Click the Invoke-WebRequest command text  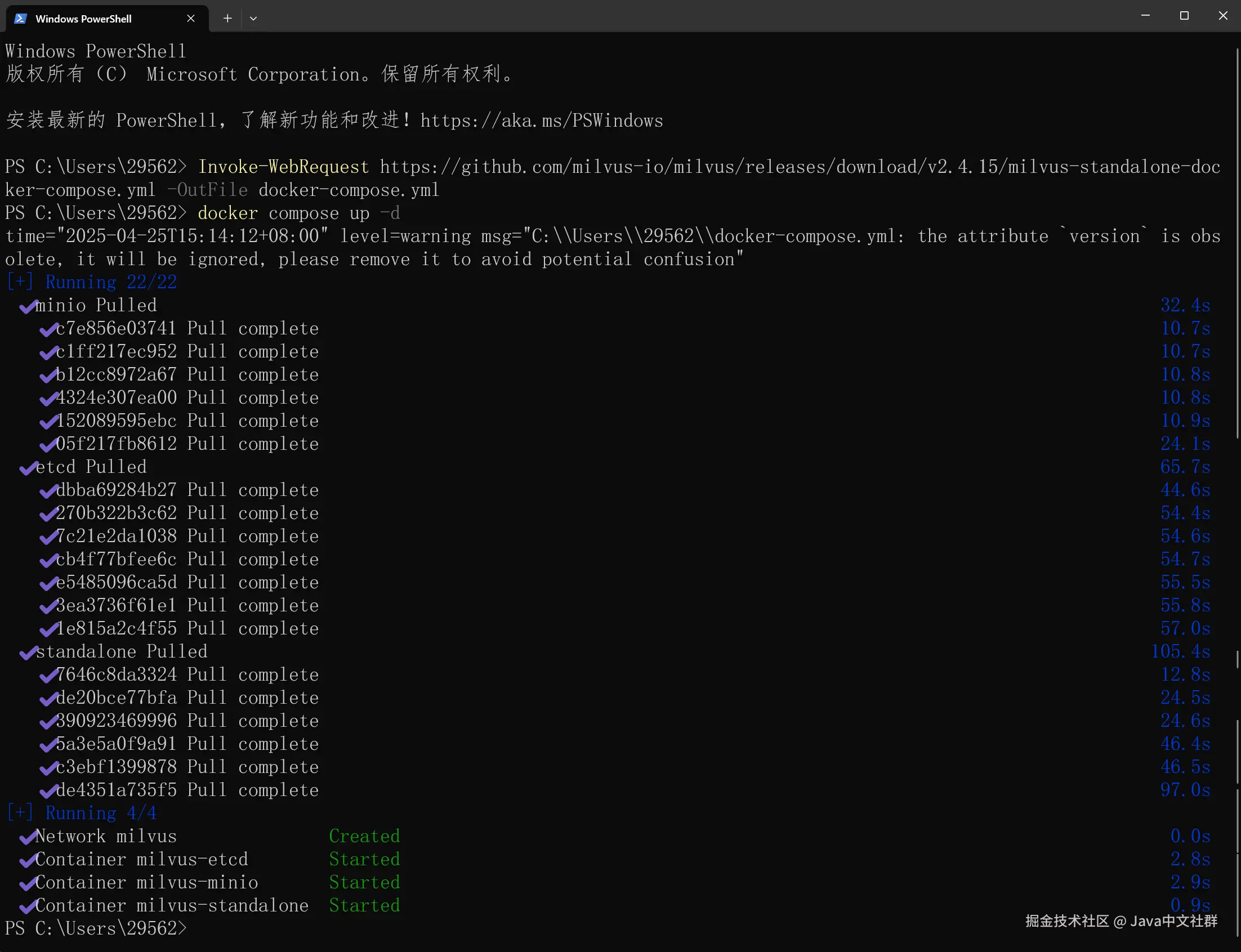pyautogui.click(x=283, y=167)
